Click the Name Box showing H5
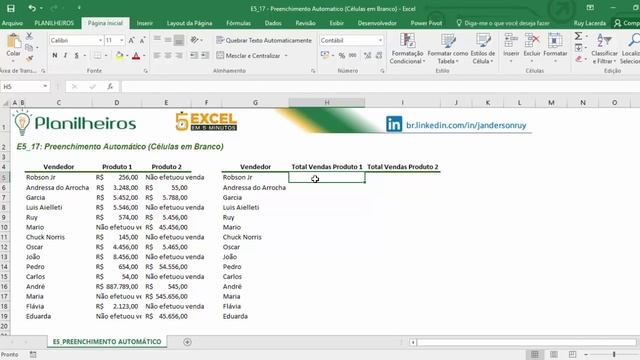 tap(25, 87)
